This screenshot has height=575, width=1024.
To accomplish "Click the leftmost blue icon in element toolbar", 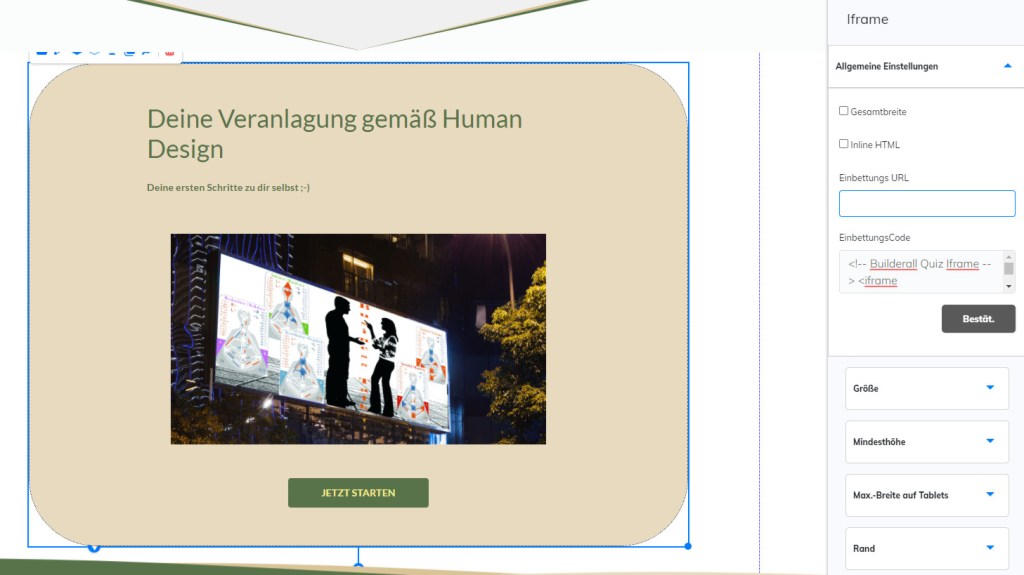I will pos(41,52).
